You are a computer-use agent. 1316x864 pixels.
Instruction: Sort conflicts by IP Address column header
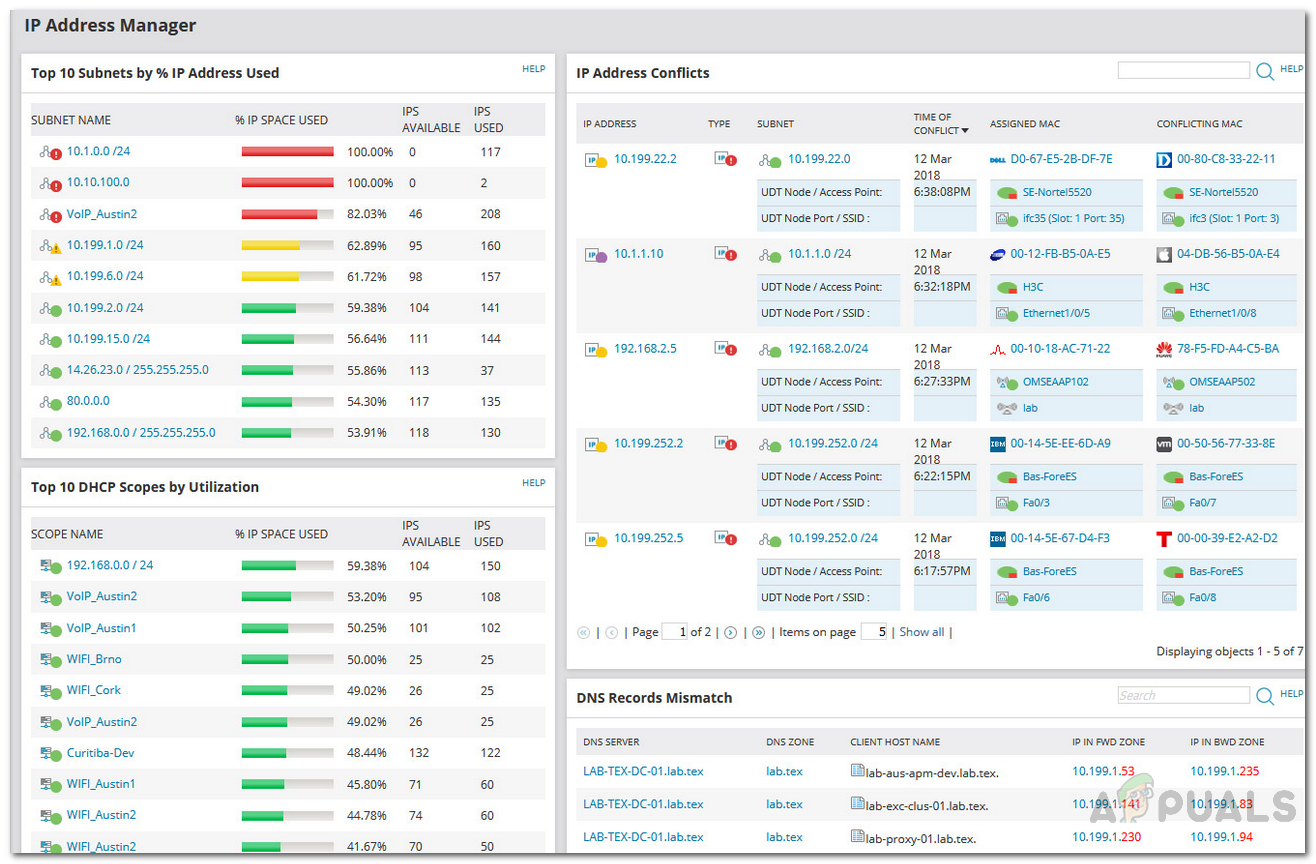pyautogui.click(x=610, y=124)
